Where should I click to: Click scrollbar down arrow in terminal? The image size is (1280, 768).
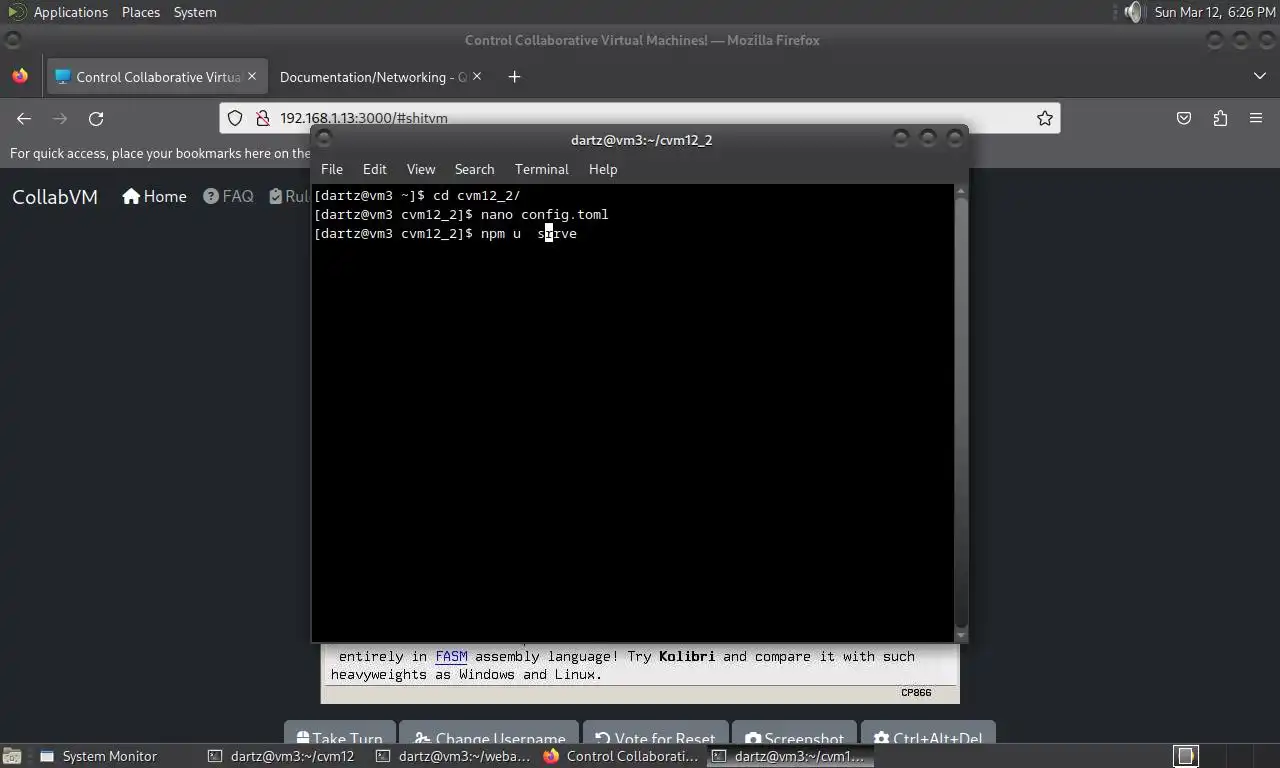pos(961,635)
